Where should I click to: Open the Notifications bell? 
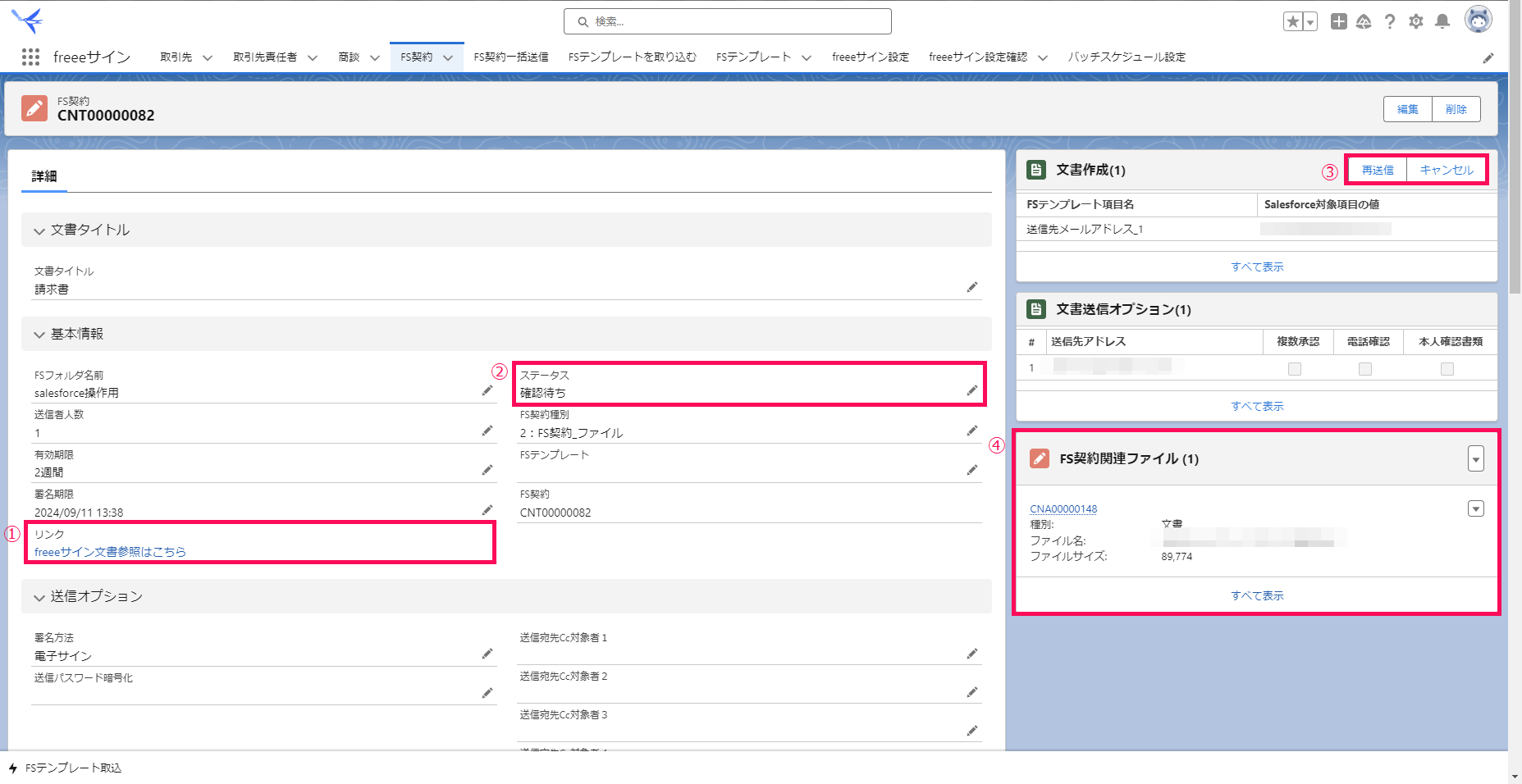click(x=1442, y=22)
